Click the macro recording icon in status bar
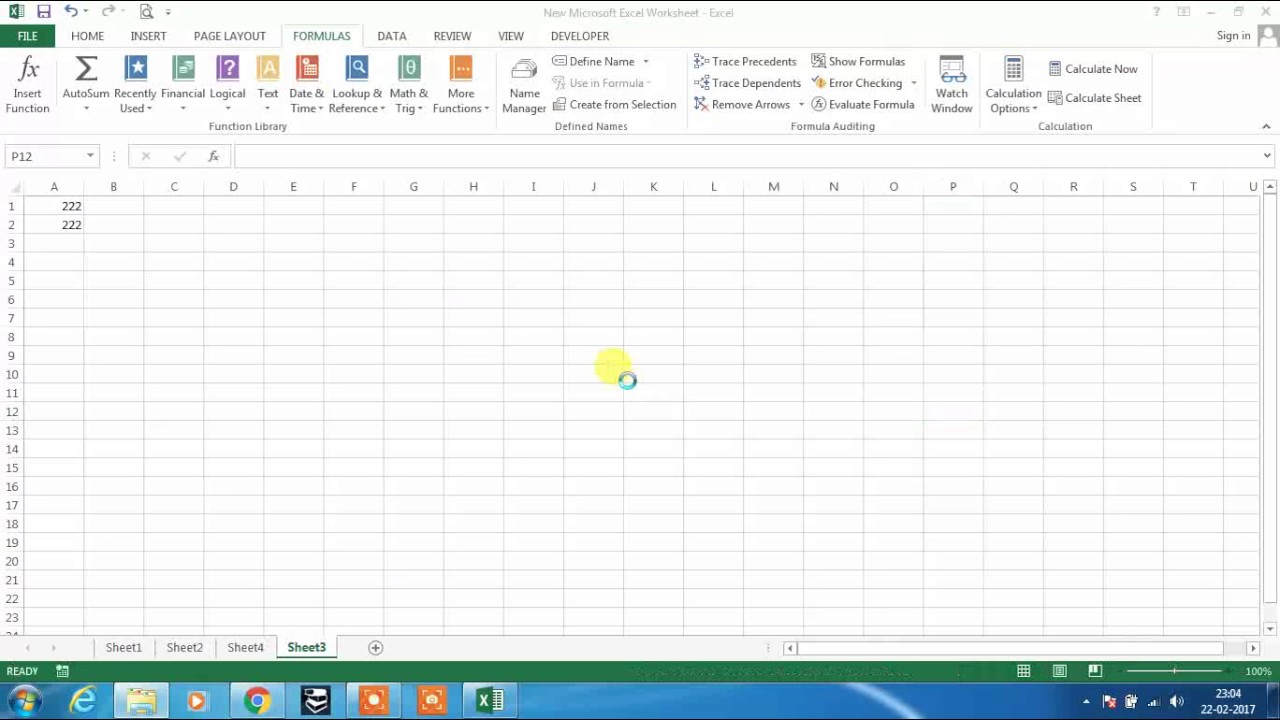 pyautogui.click(x=62, y=671)
